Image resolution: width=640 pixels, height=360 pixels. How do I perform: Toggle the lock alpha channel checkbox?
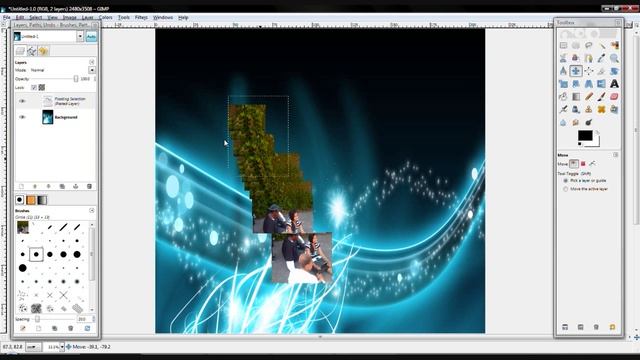[41, 87]
